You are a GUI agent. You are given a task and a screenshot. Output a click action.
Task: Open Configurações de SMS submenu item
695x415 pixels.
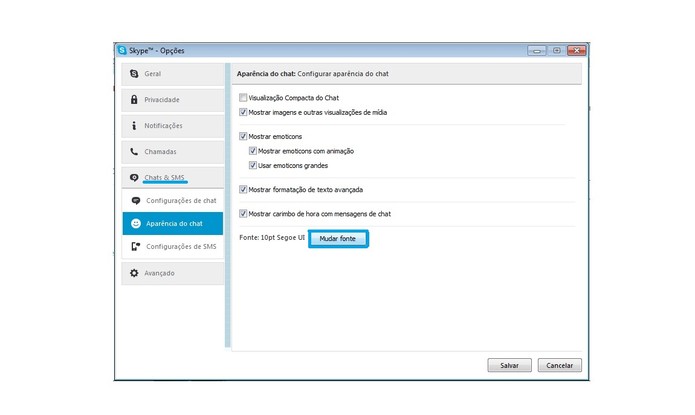click(173, 247)
